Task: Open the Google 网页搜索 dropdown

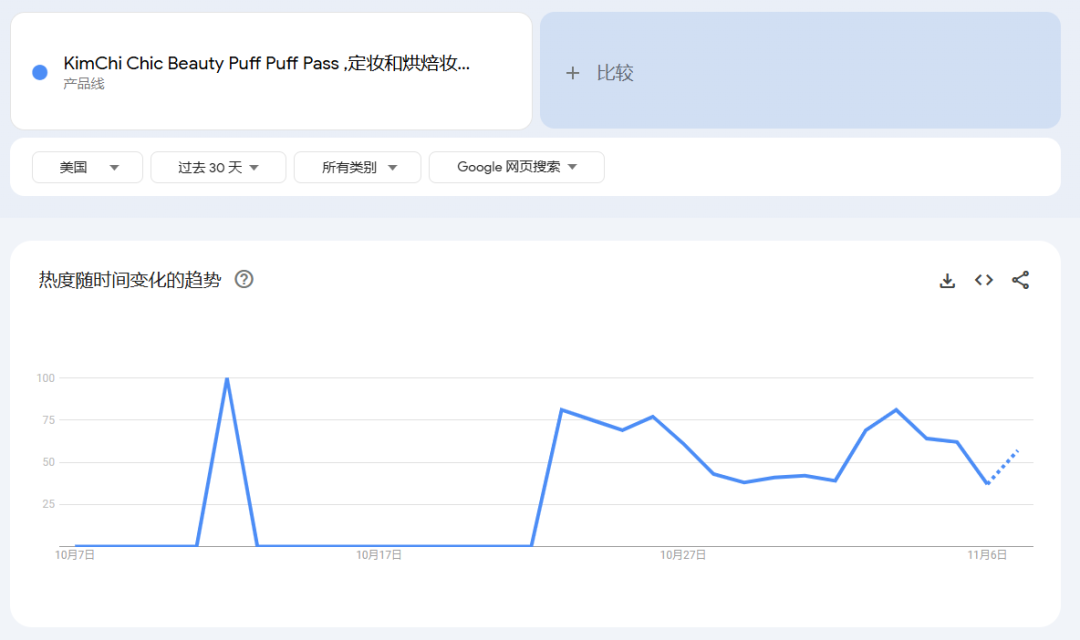Action: 517,167
